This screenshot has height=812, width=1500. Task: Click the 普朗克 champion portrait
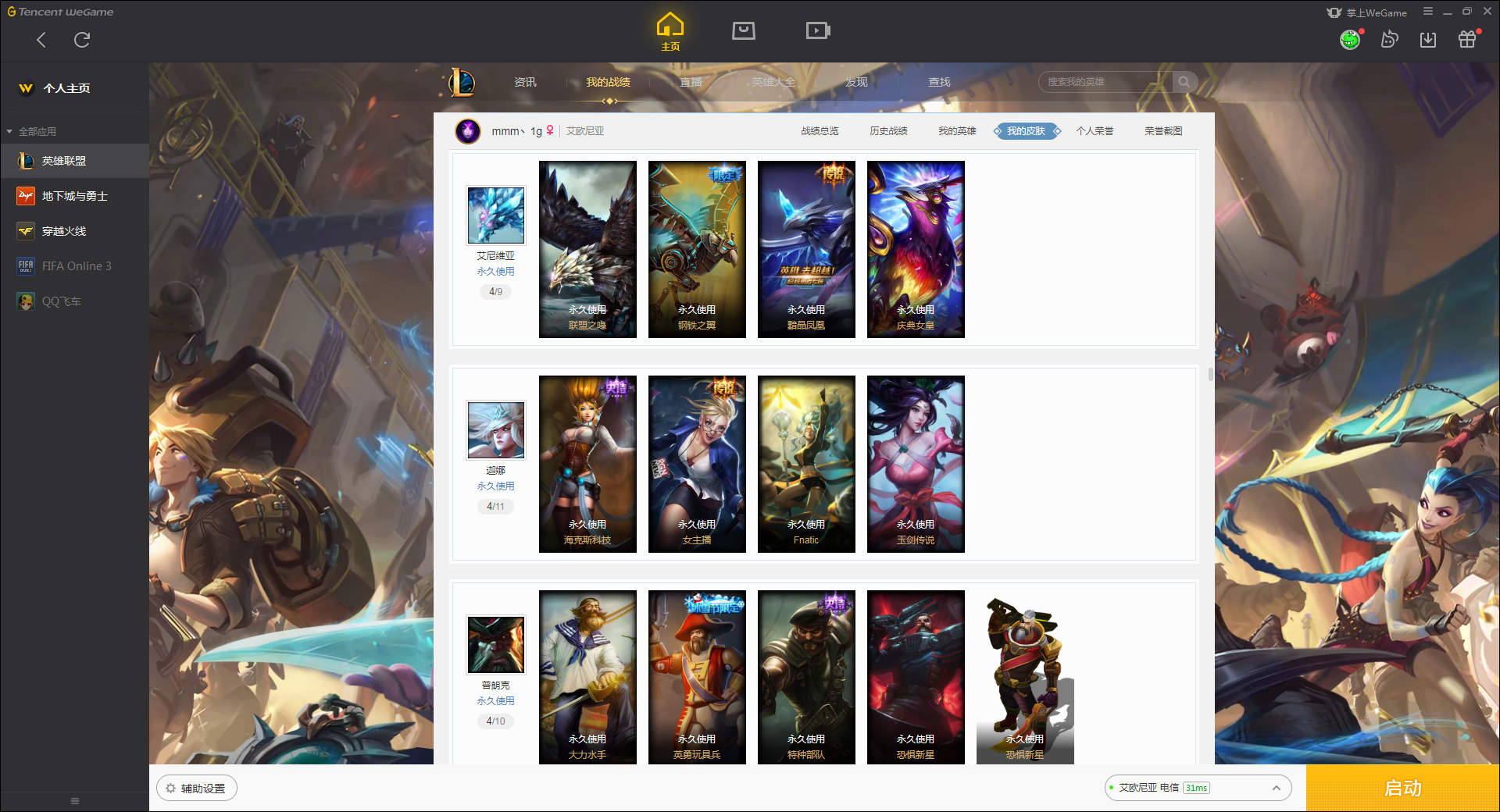click(495, 644)
